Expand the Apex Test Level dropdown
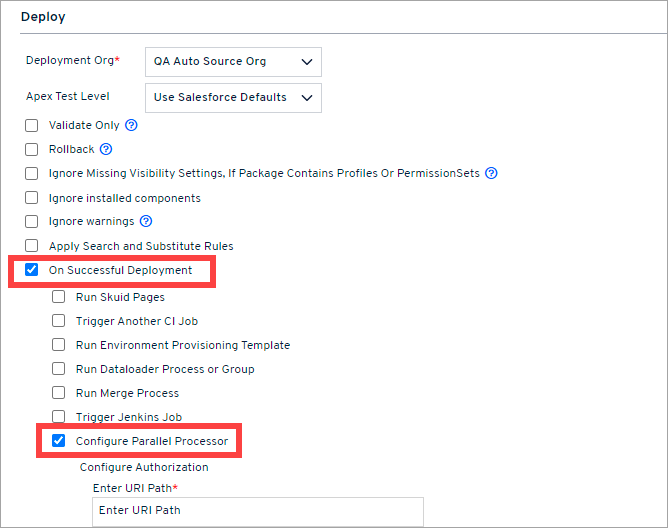Viewport: 668px width, 528px height. coord(233,97)
